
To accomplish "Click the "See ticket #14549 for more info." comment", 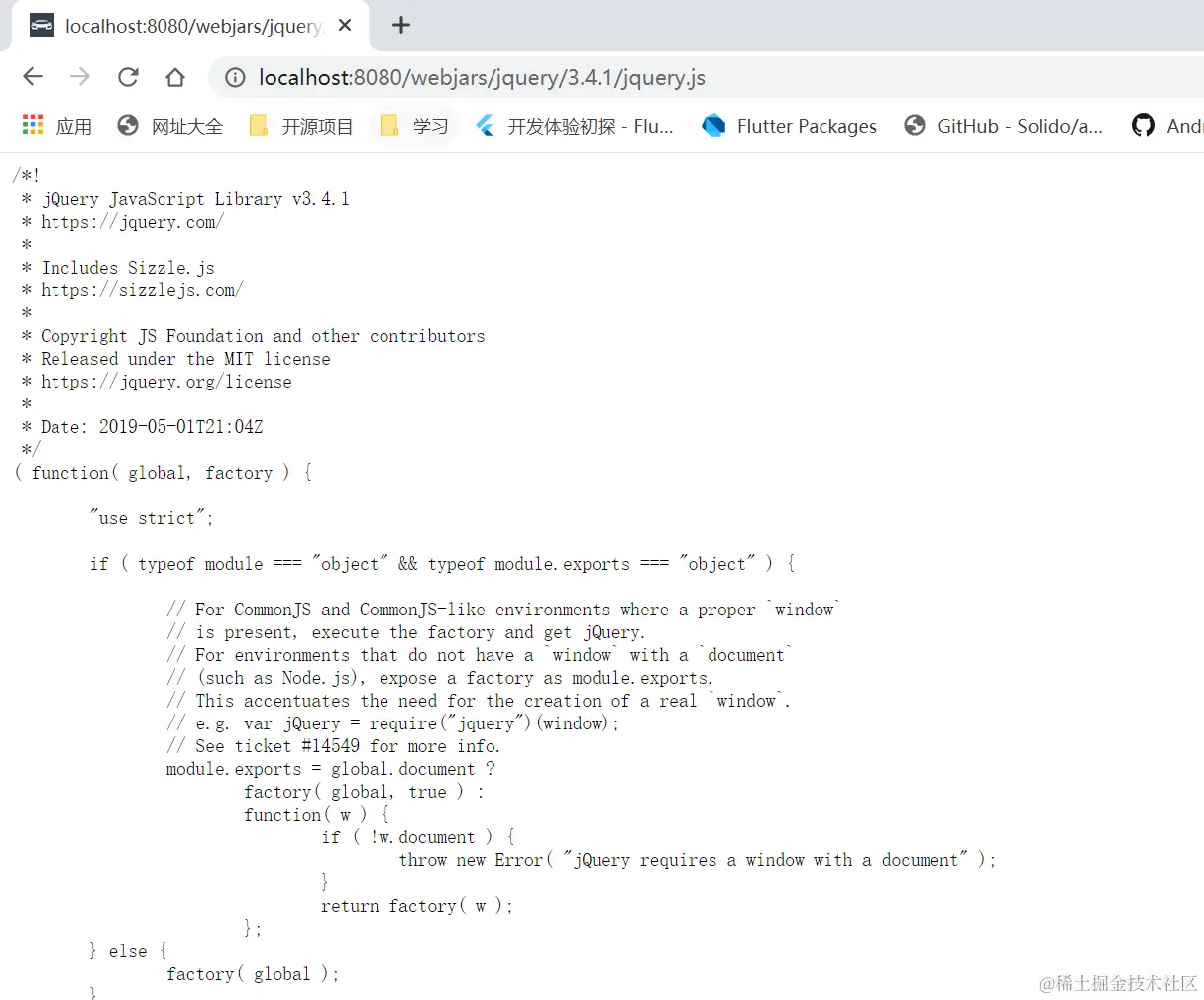I will [333, 746].
